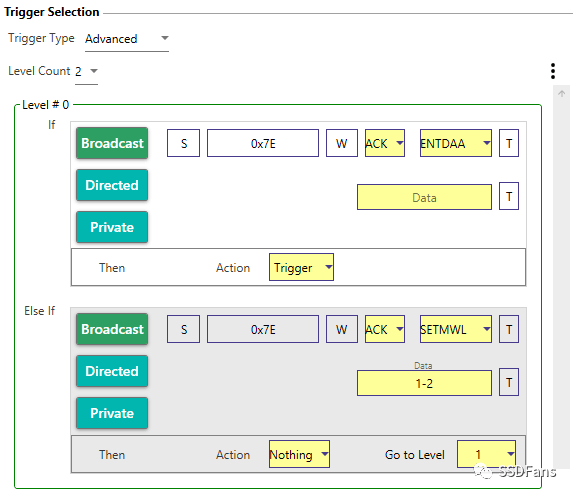The image size is (575, 495).
Task: Open the Trigger Type Advanced dropdown
Action: click(x=127, y=39)
